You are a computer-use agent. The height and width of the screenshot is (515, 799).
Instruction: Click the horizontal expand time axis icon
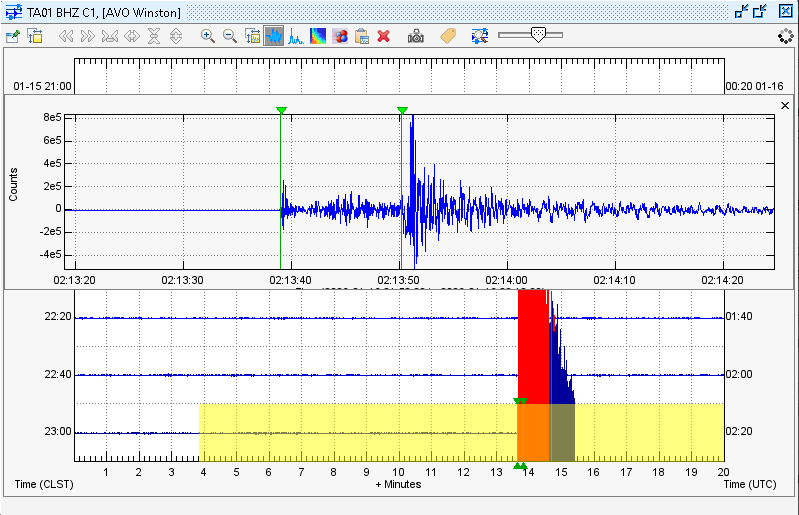(x=132, y=36)
